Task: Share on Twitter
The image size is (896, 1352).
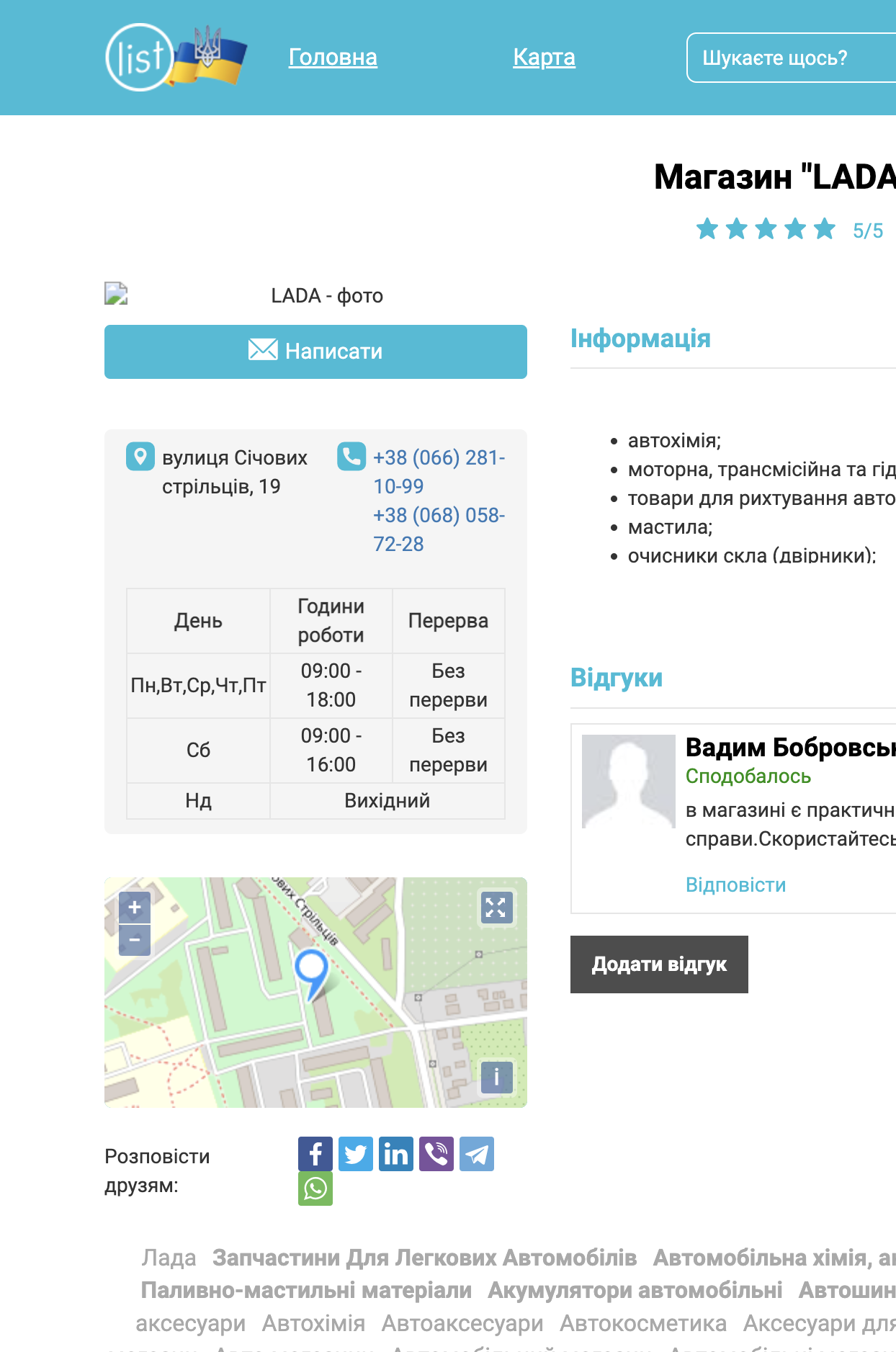Action: pyautogui.click(x=356, y=1154)
